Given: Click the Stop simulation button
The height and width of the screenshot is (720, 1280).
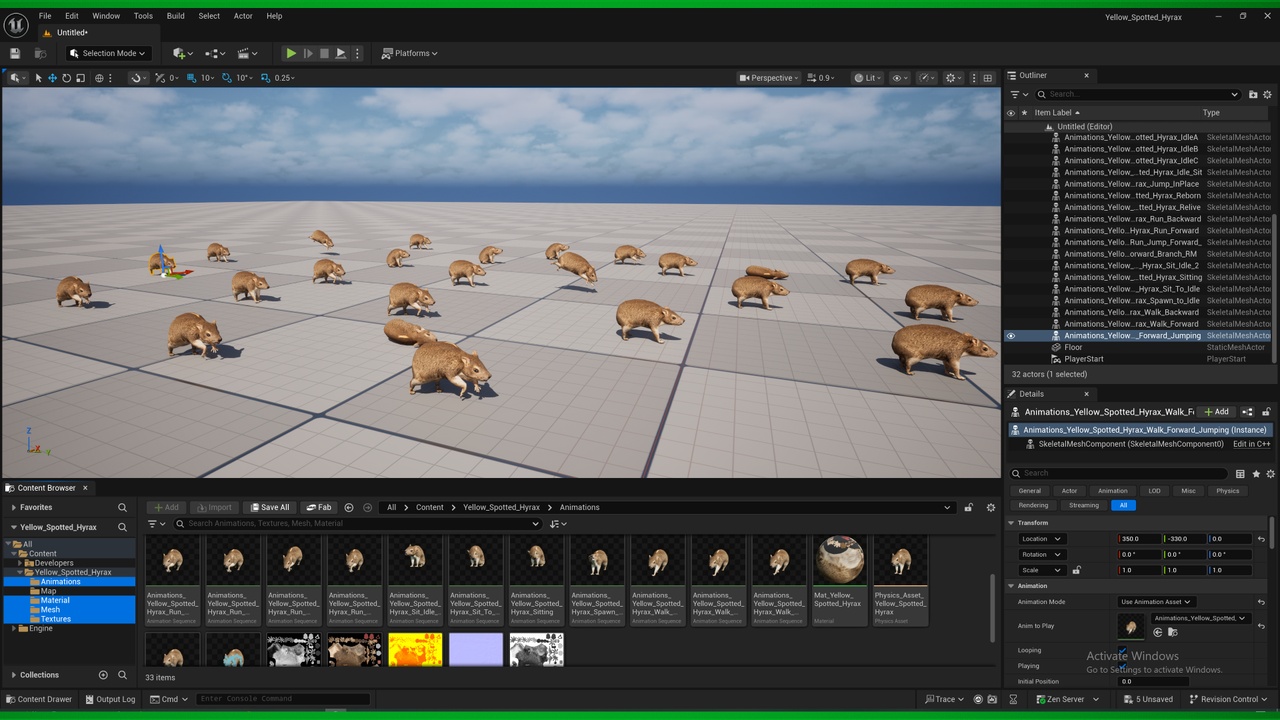Looking at the screenshot, I should [x=324, y=53].
